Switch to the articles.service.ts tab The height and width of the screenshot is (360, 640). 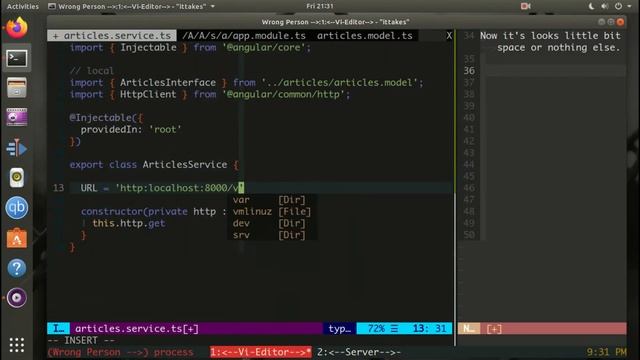112,36
